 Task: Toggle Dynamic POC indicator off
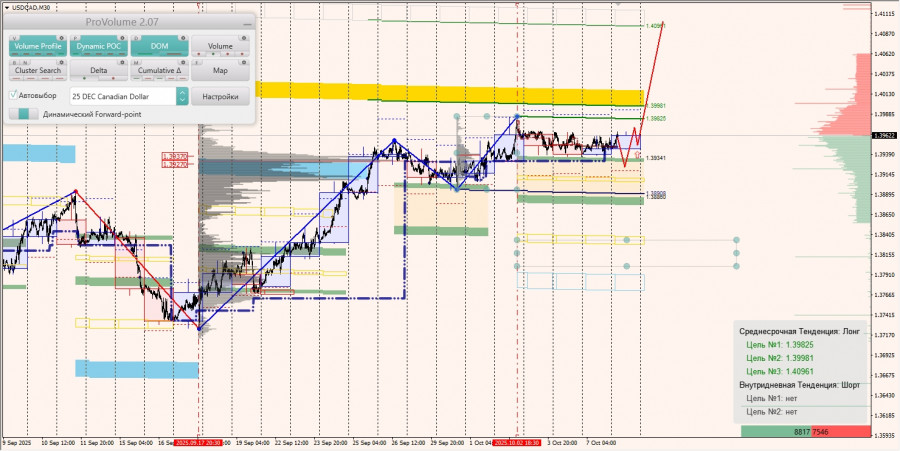pyautogui.click(x=99, y=46)
